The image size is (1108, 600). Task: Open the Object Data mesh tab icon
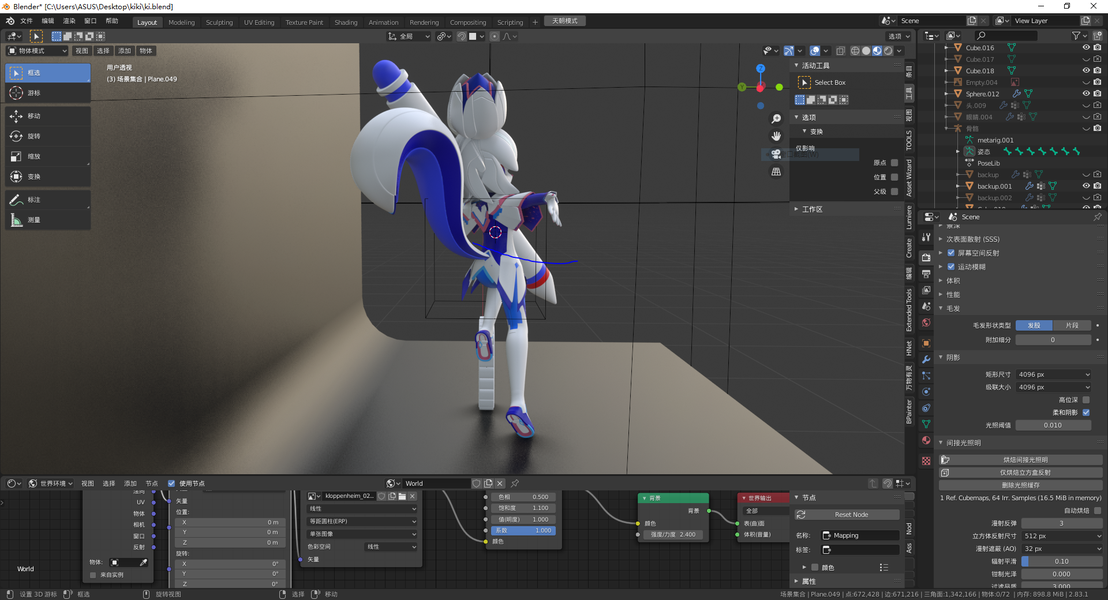tap(926, 424)
